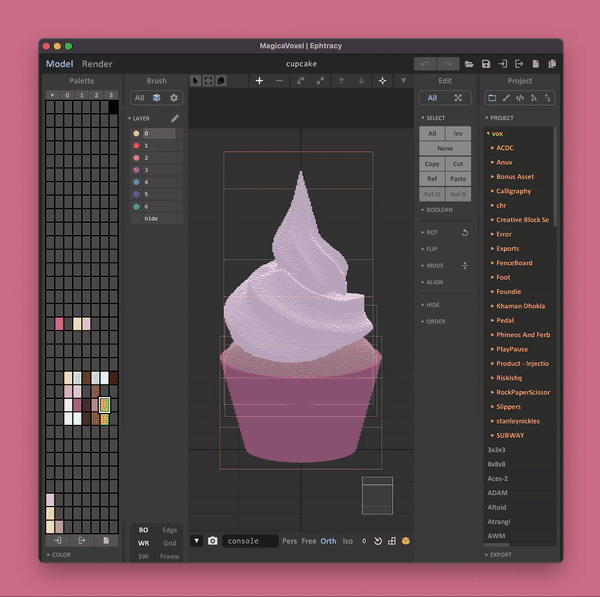Duplicate model with copy pages icon
Screen dimensions: 600x597
pos(552,64)
